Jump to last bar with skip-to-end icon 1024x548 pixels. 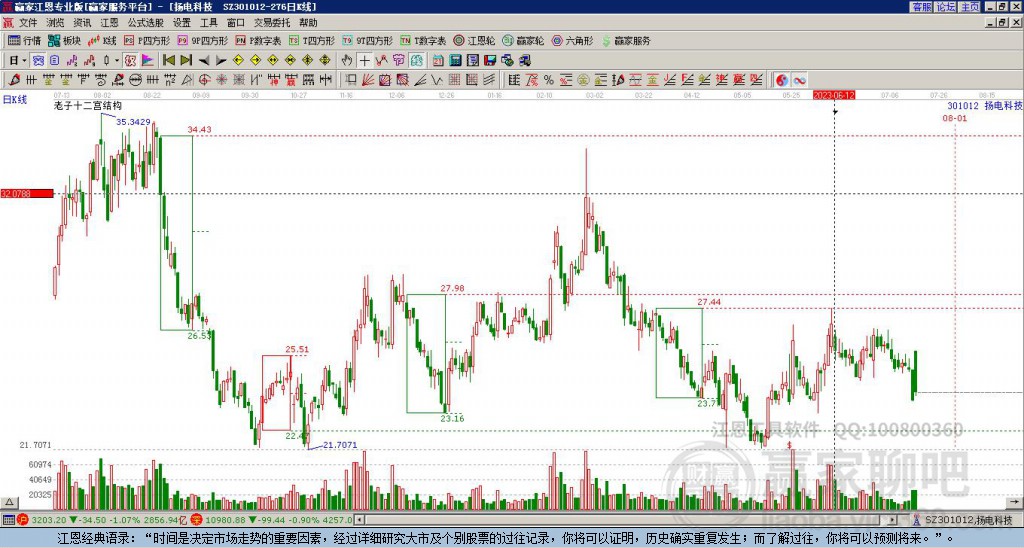pos(186,60)
